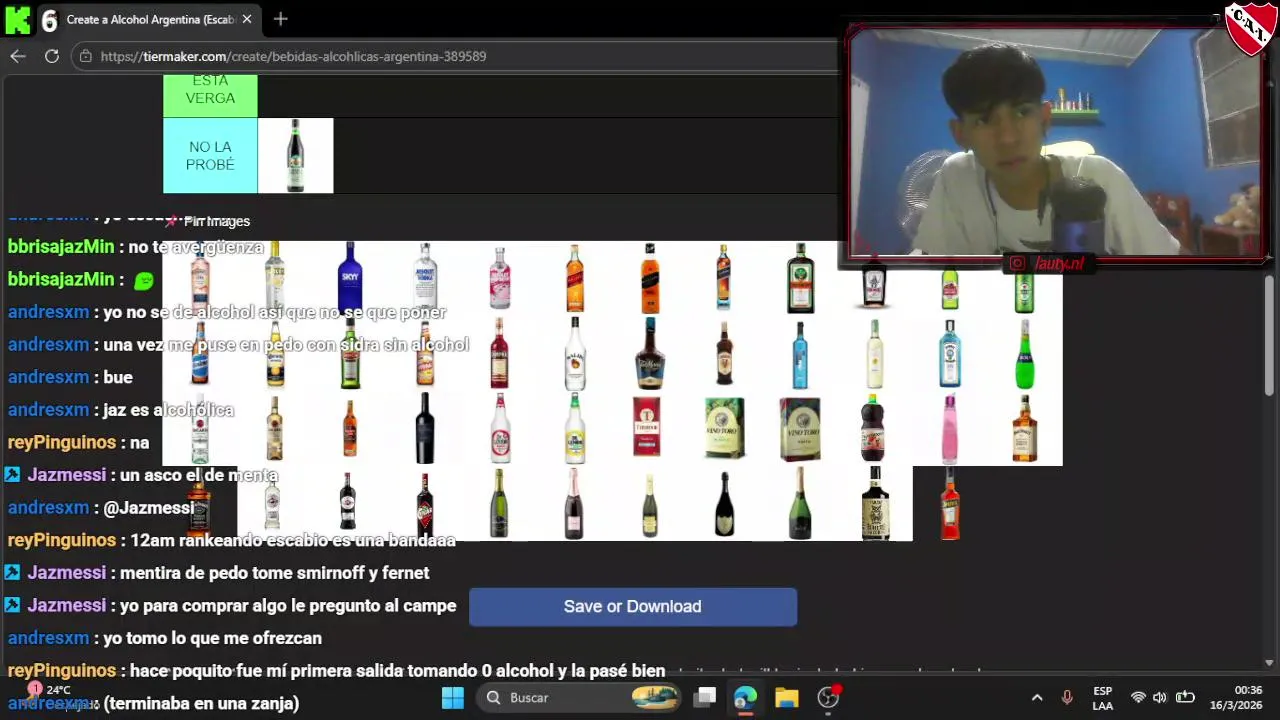1280x720 pixels.
Task: Open Microsoft Edge from the taskbar
Action: tap(746, 698)
